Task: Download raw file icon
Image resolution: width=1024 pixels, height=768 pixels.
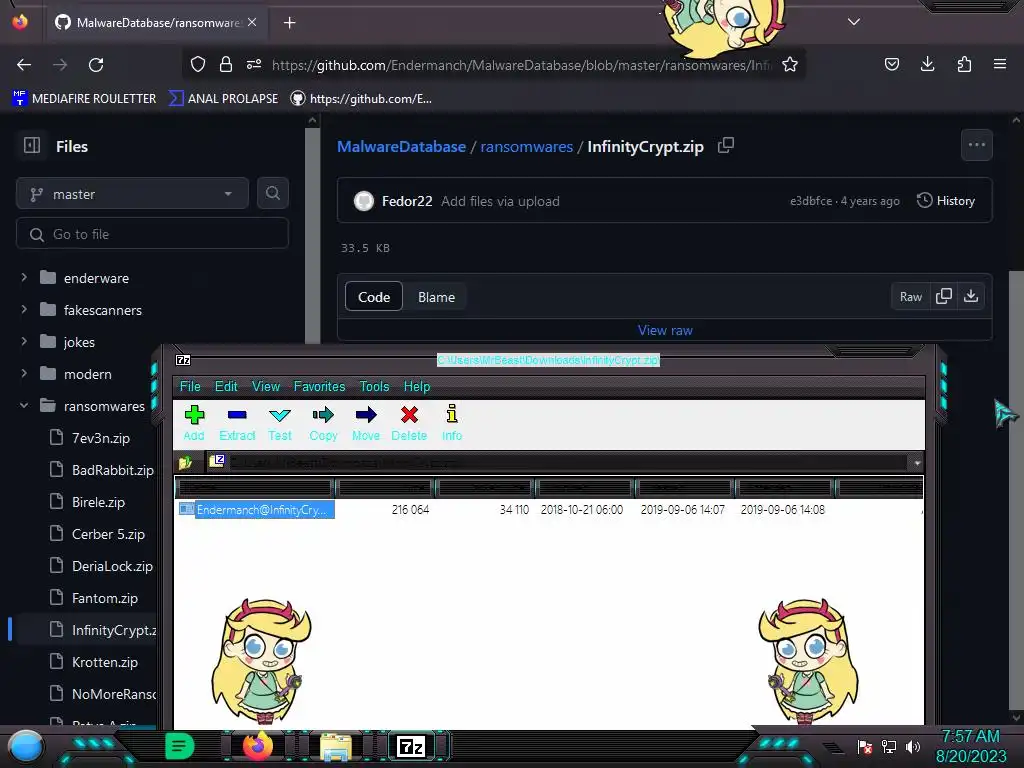Action: (971, 296)
